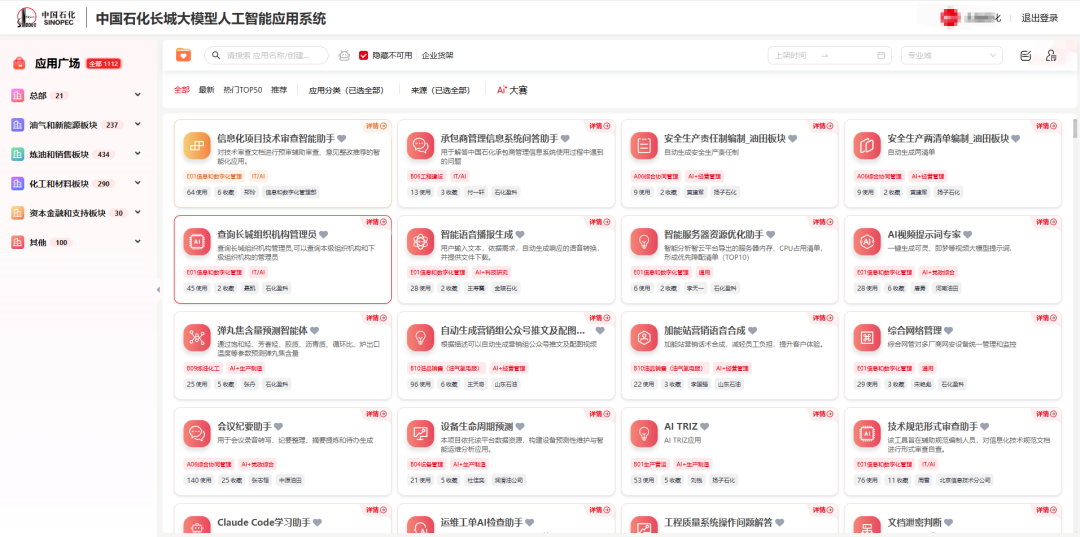
Task: Click the 智能服务器资源优化助手 bulb icon
Action: point(644,241)
